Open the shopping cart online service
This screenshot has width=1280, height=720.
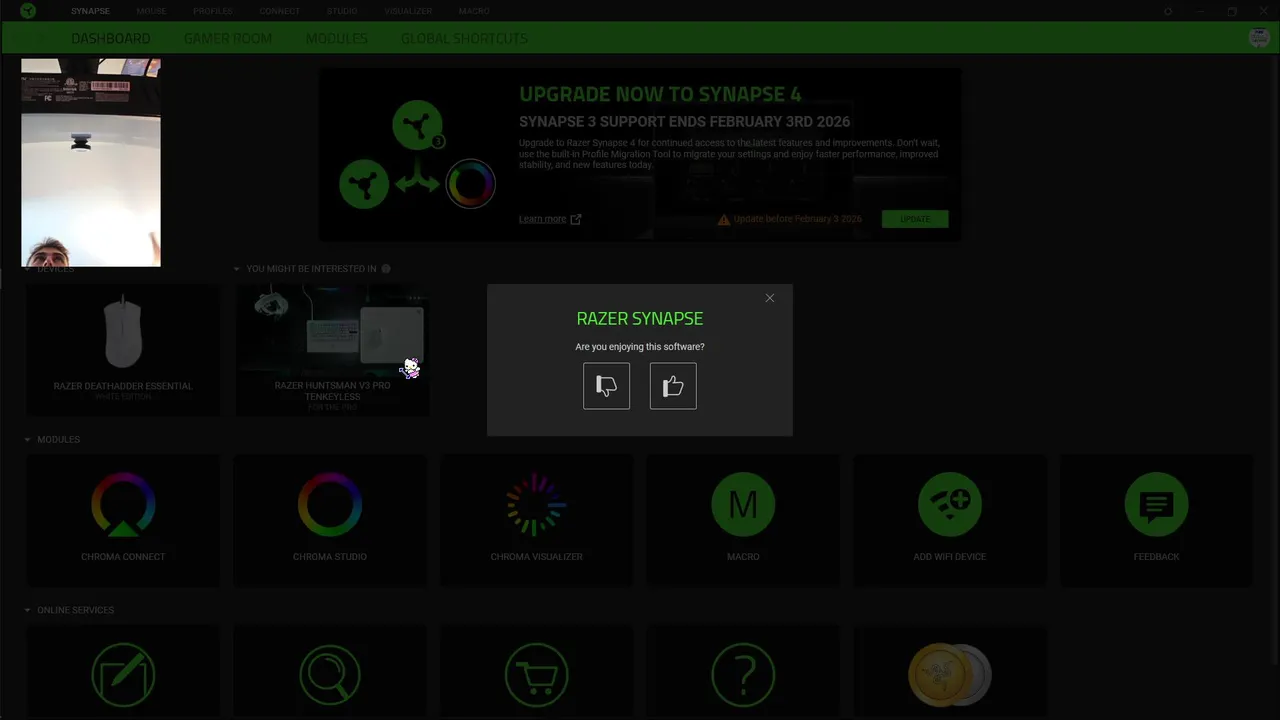coord(536,674)
